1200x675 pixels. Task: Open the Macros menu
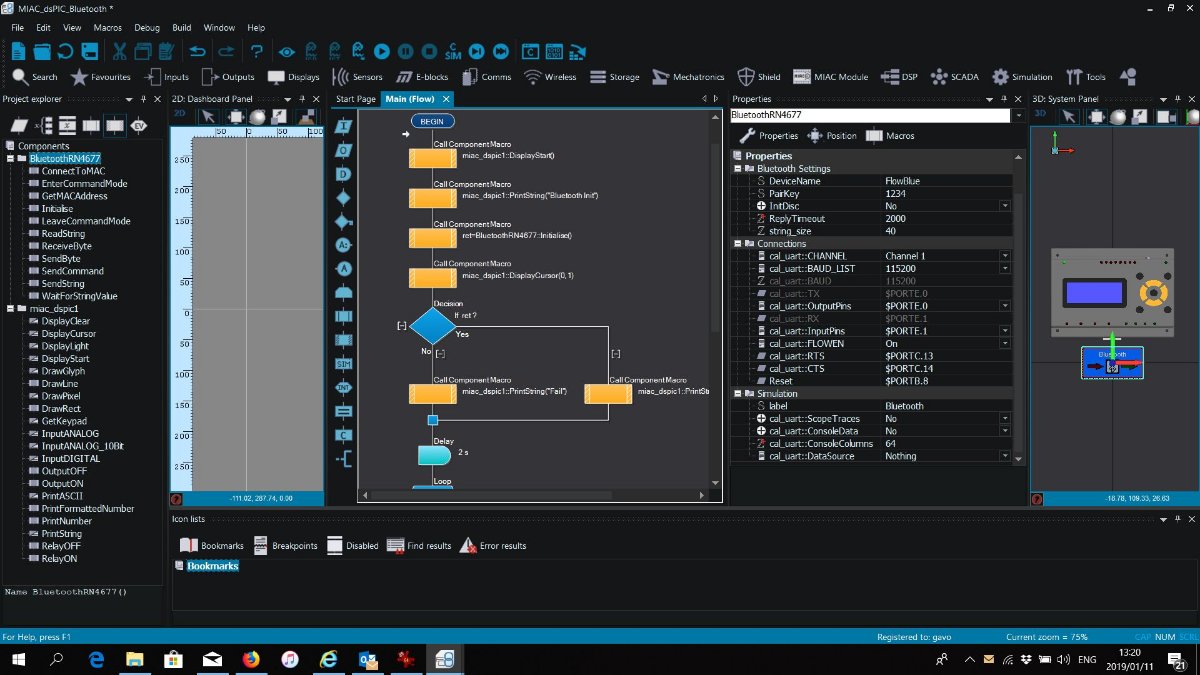(108, 28)
